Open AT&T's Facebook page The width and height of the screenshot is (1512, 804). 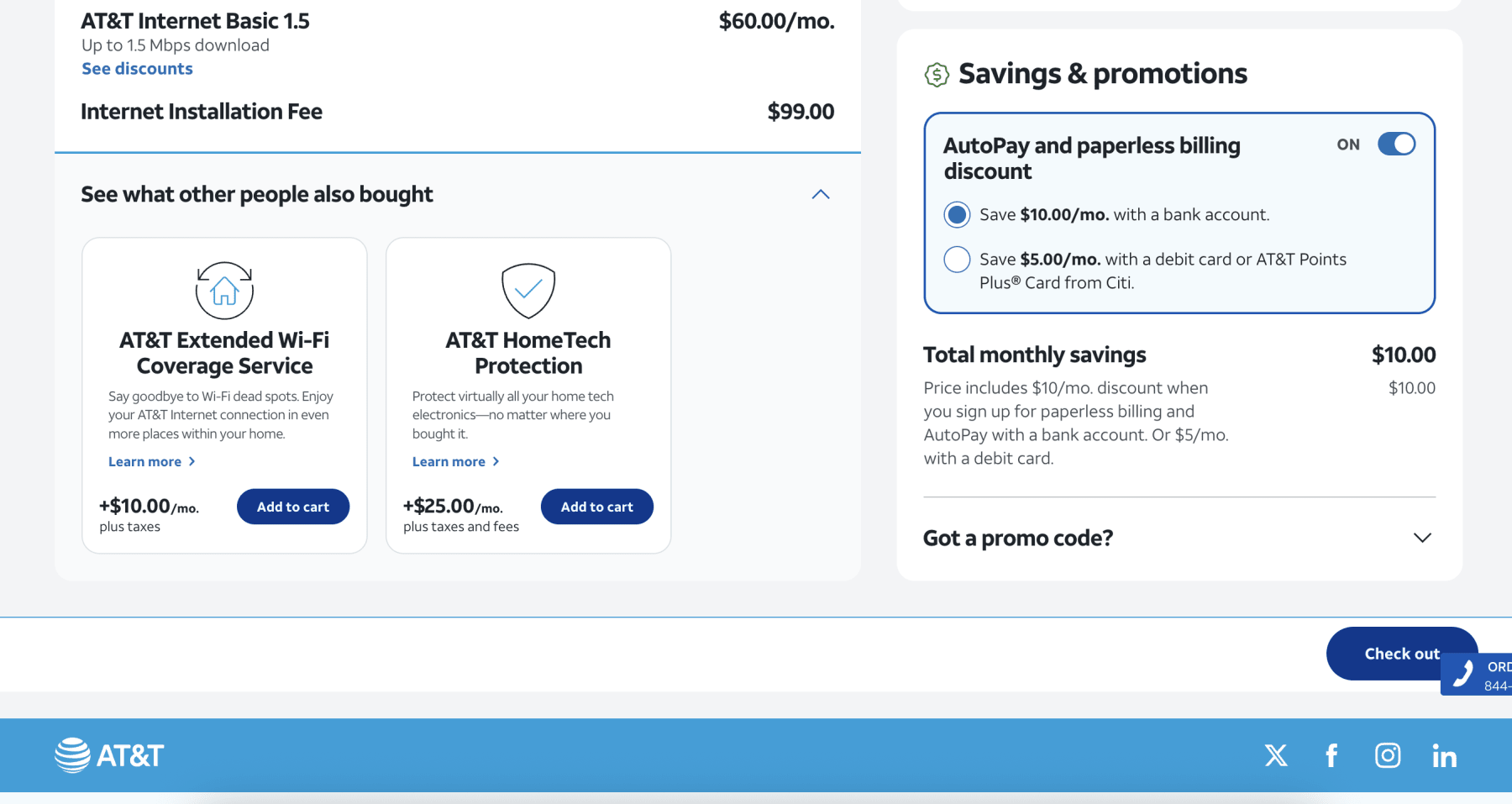(1331, 755)
